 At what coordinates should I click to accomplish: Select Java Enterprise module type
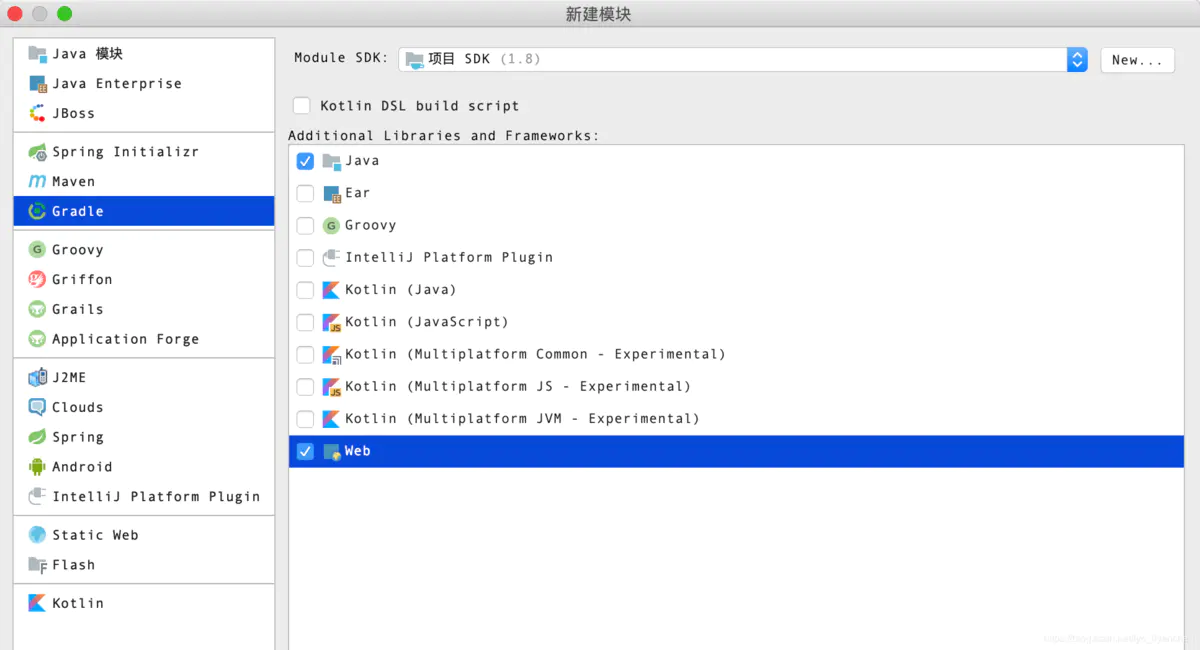144,84
